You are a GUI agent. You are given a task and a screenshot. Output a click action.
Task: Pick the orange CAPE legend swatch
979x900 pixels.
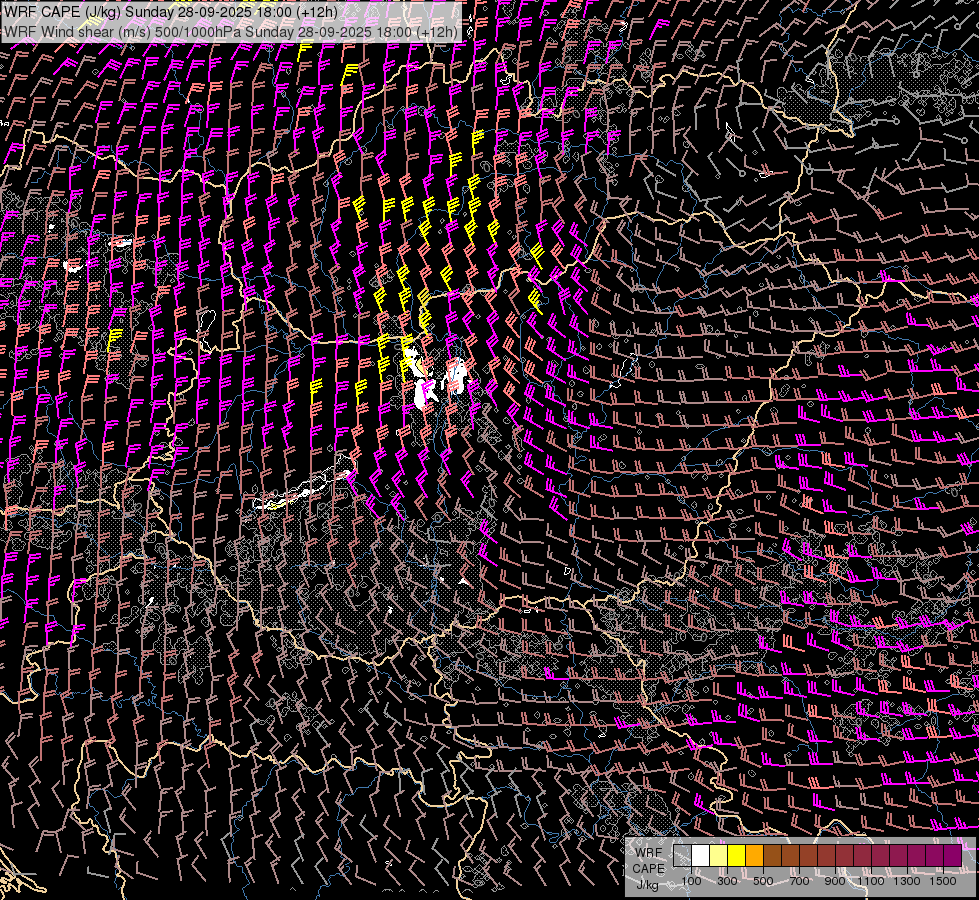pos(754,856)
